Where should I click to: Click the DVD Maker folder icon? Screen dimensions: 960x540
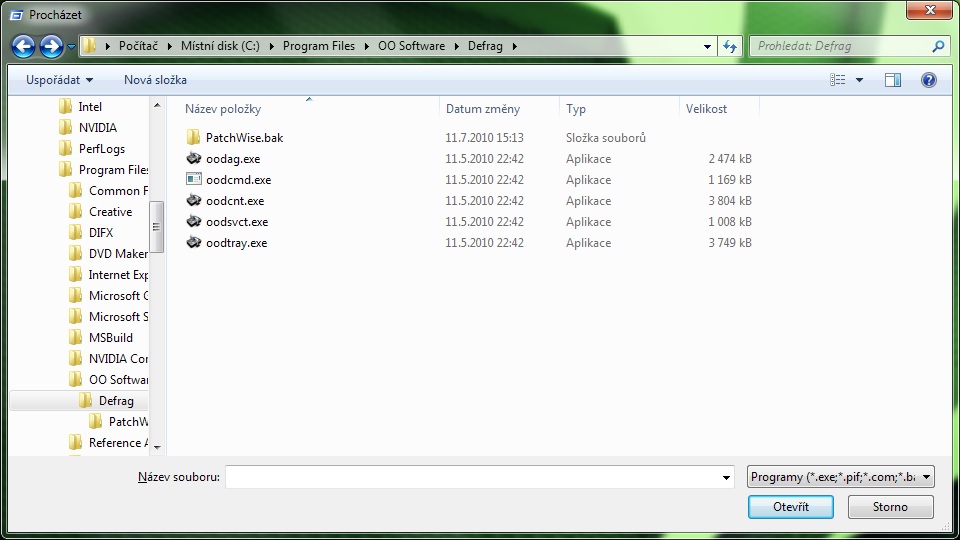75,253
